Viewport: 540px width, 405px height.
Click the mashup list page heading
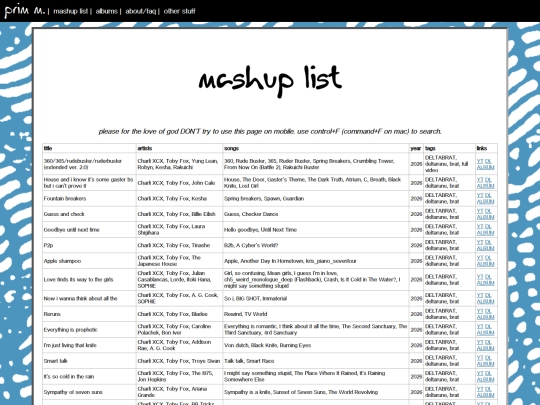click(x=270, y=81)
